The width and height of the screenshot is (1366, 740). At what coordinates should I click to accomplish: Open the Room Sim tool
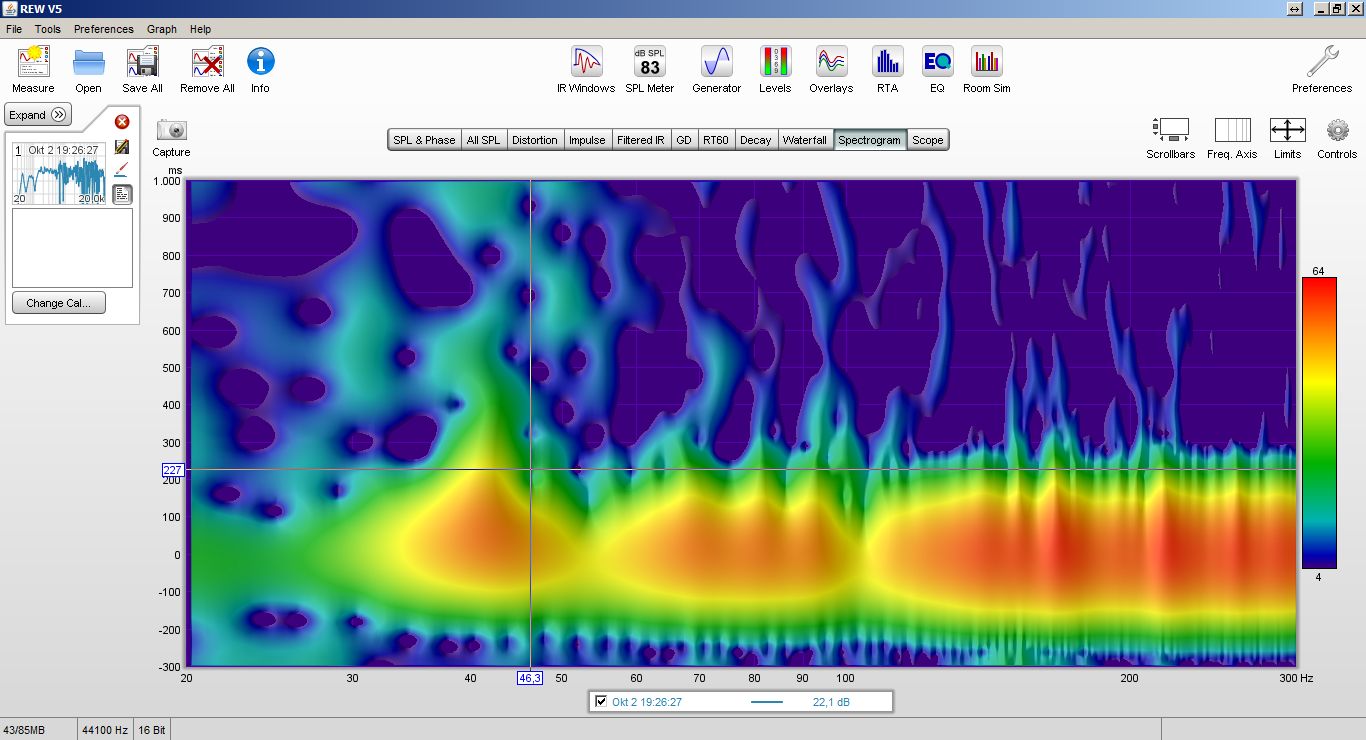point(987,62)
